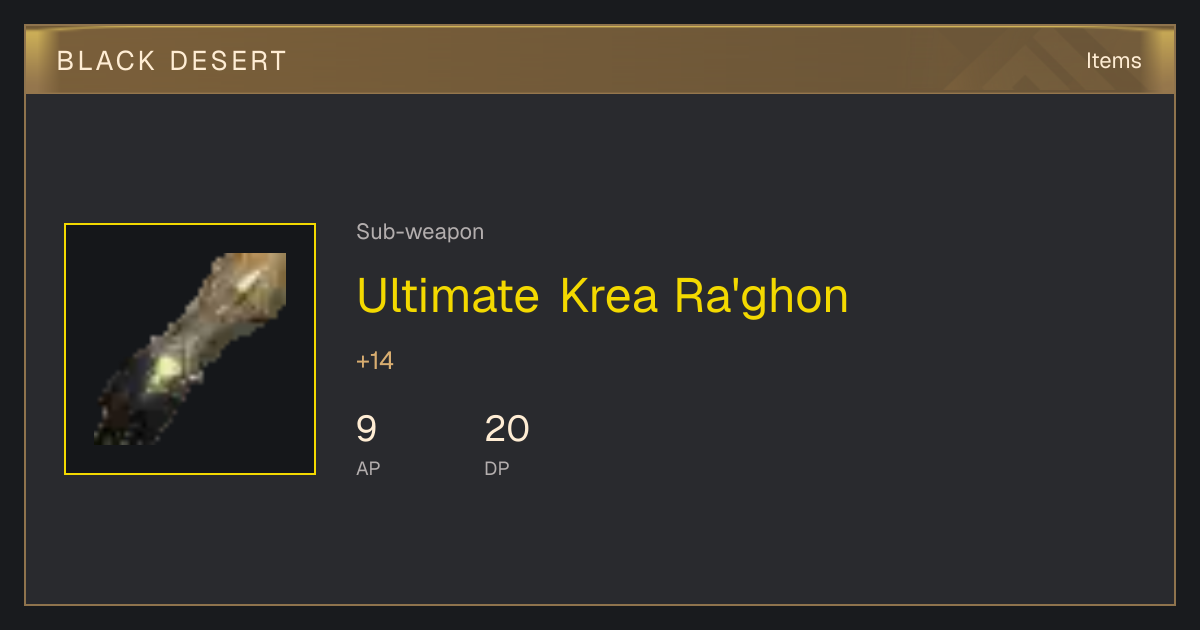Select the AP value 9
Viewport: 1200px width, 630px height.
coord(366,429)
